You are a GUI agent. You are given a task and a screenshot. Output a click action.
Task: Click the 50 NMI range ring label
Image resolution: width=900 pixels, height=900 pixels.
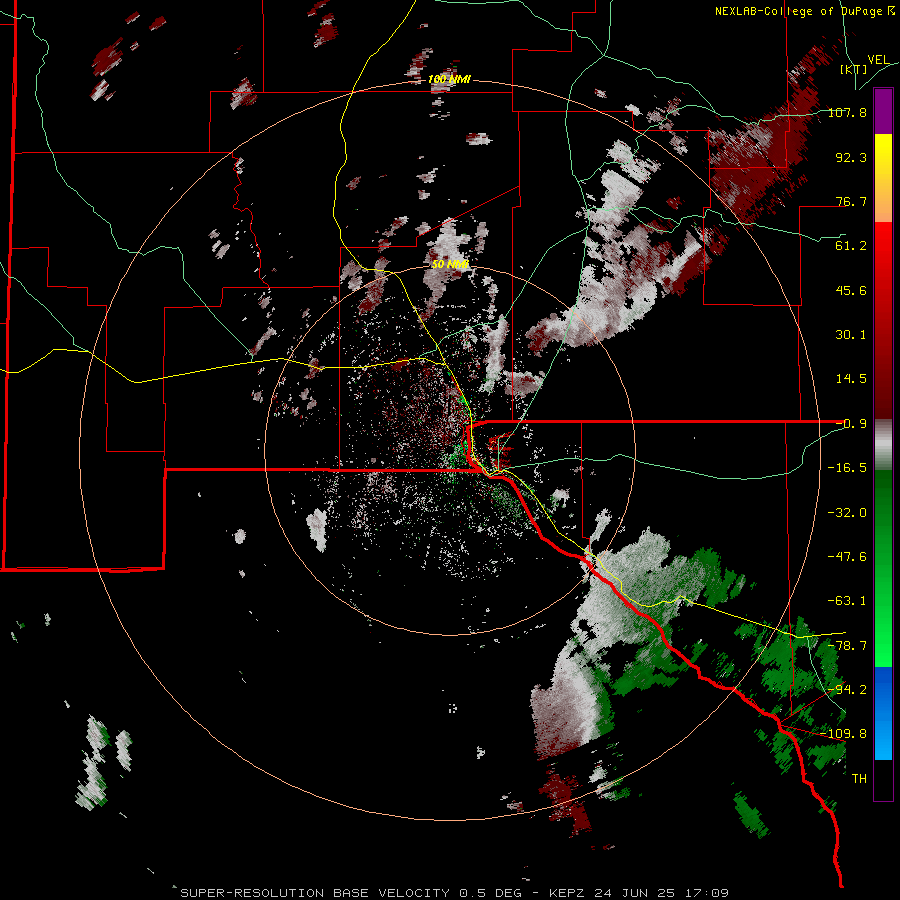[x=450, y=264]
